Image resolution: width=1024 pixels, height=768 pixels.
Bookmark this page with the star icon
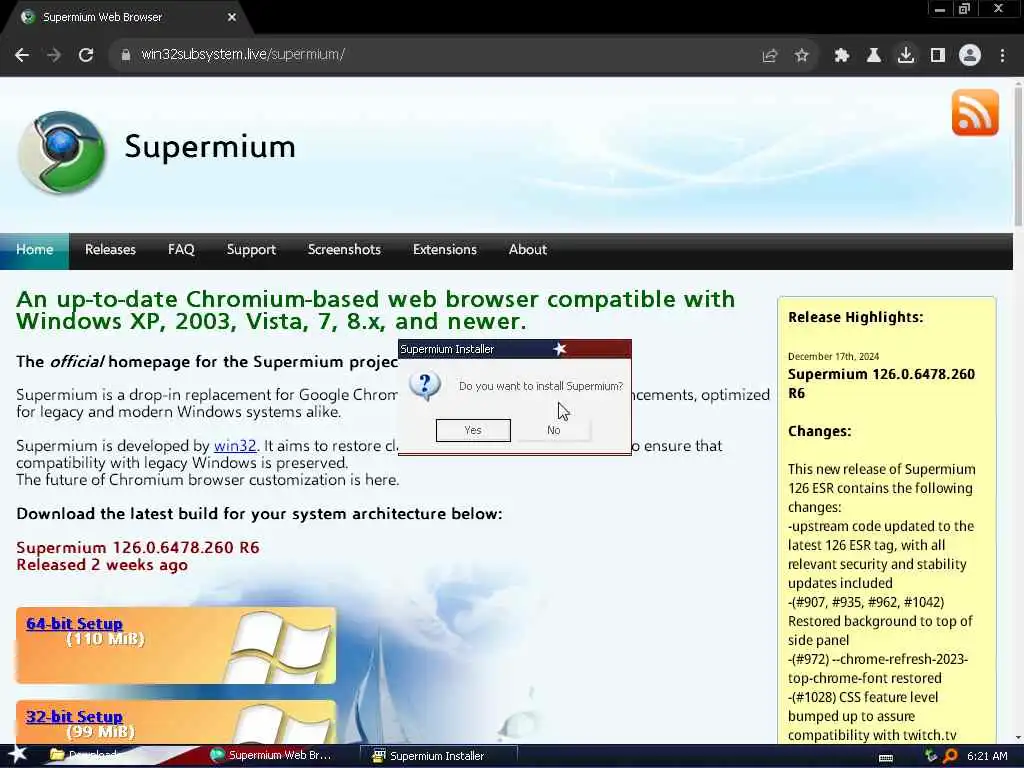802,56
